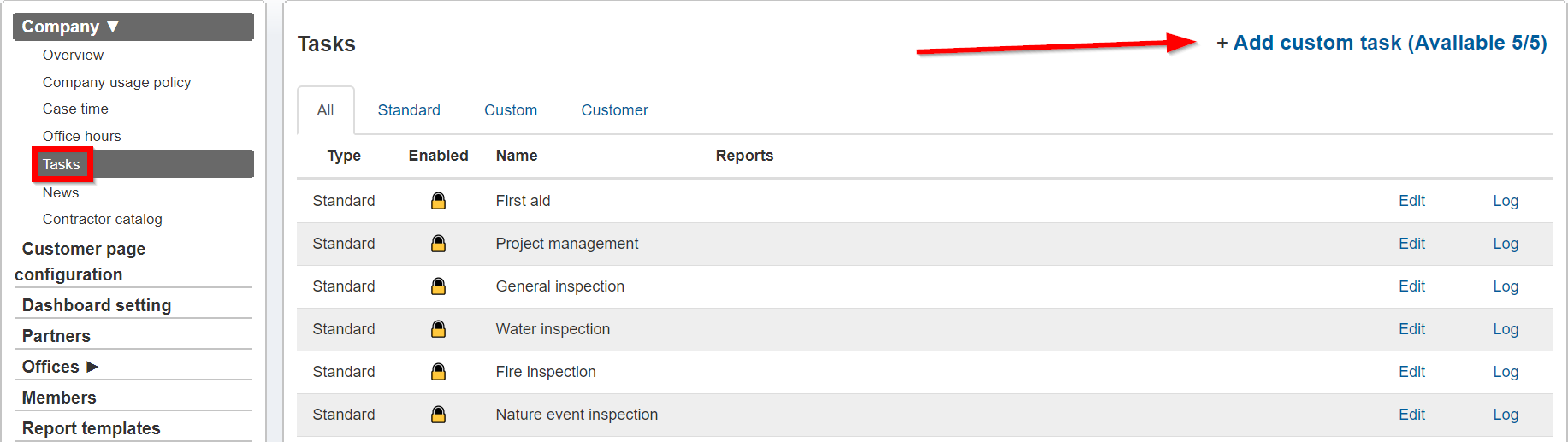Switch to the Custom tab
The width and height of the screenshot is (1568, 442).
(511, 110)
